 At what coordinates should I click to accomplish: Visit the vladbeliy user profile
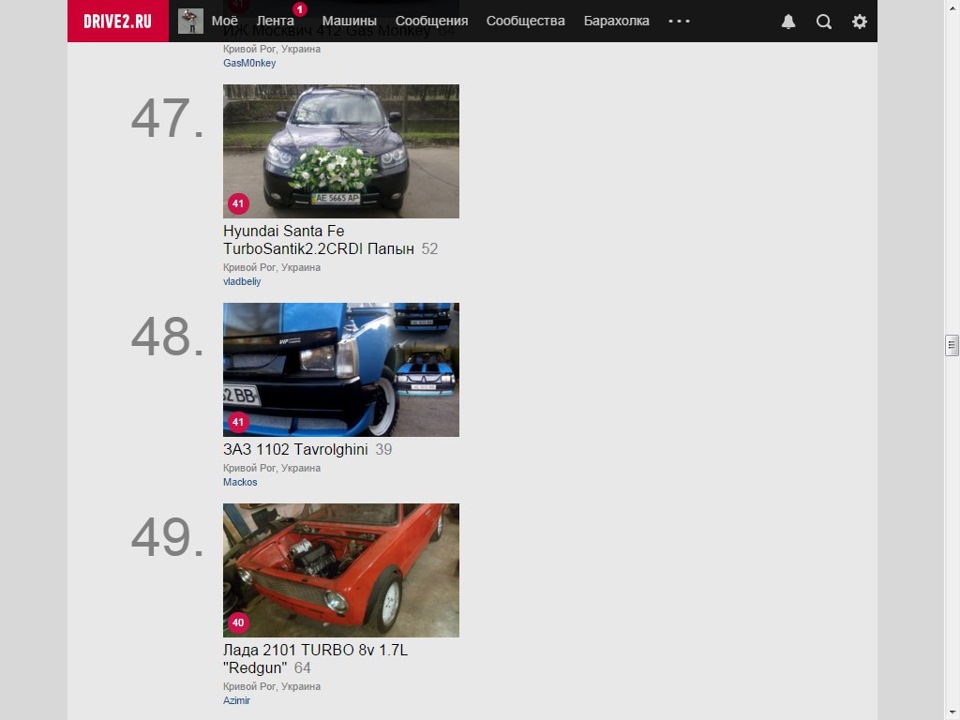pyautogui.click(x=242, y=282)
